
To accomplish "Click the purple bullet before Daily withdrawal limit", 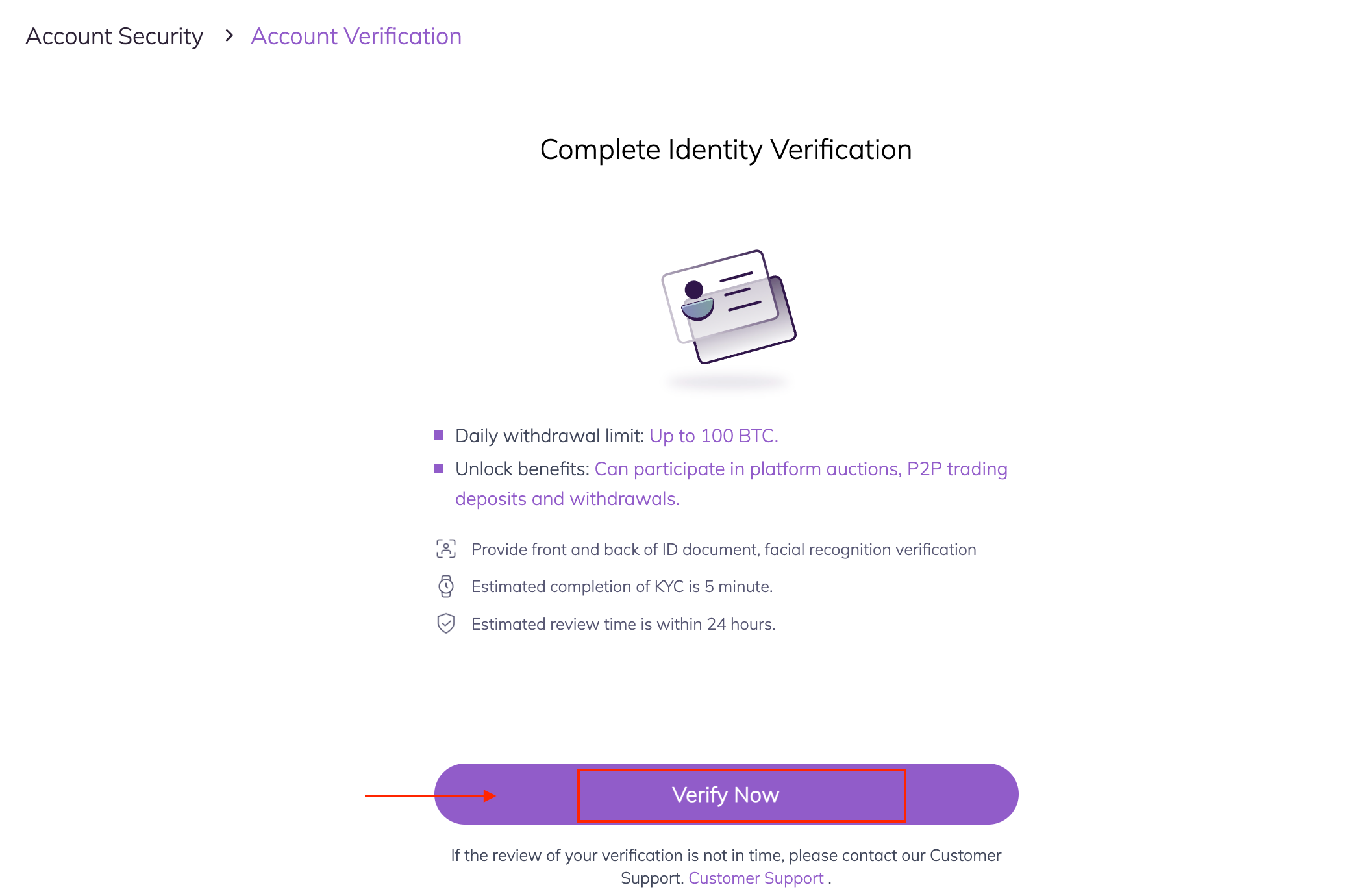I will (x=439, y=436).
